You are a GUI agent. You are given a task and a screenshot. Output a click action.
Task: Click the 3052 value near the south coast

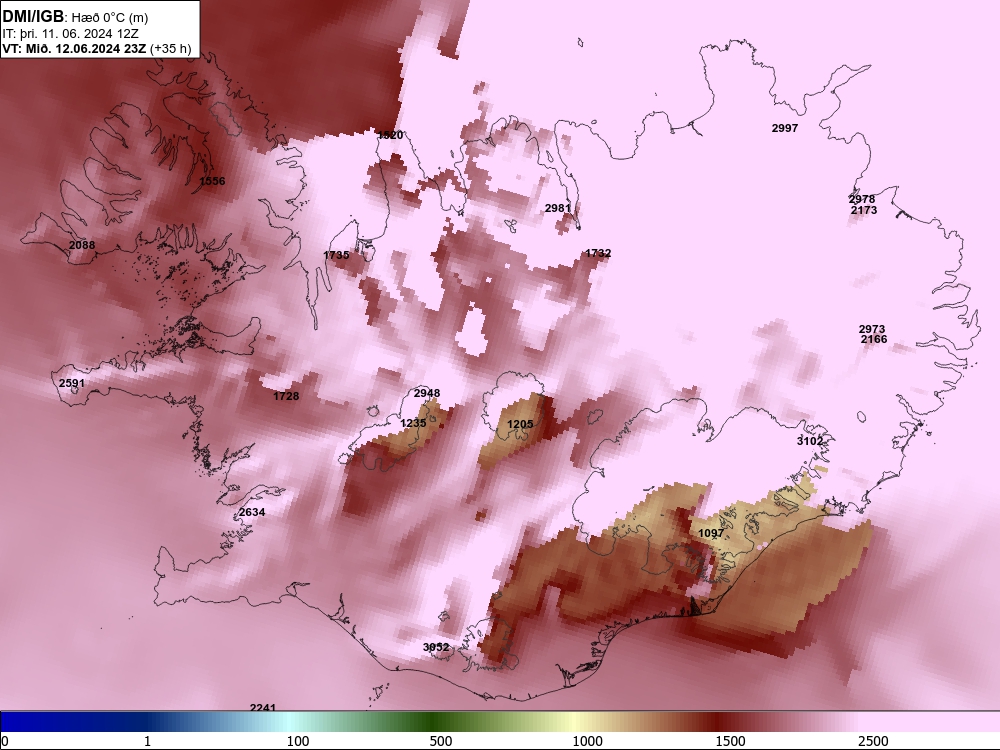pyautogui.click(x=436, y=647)
